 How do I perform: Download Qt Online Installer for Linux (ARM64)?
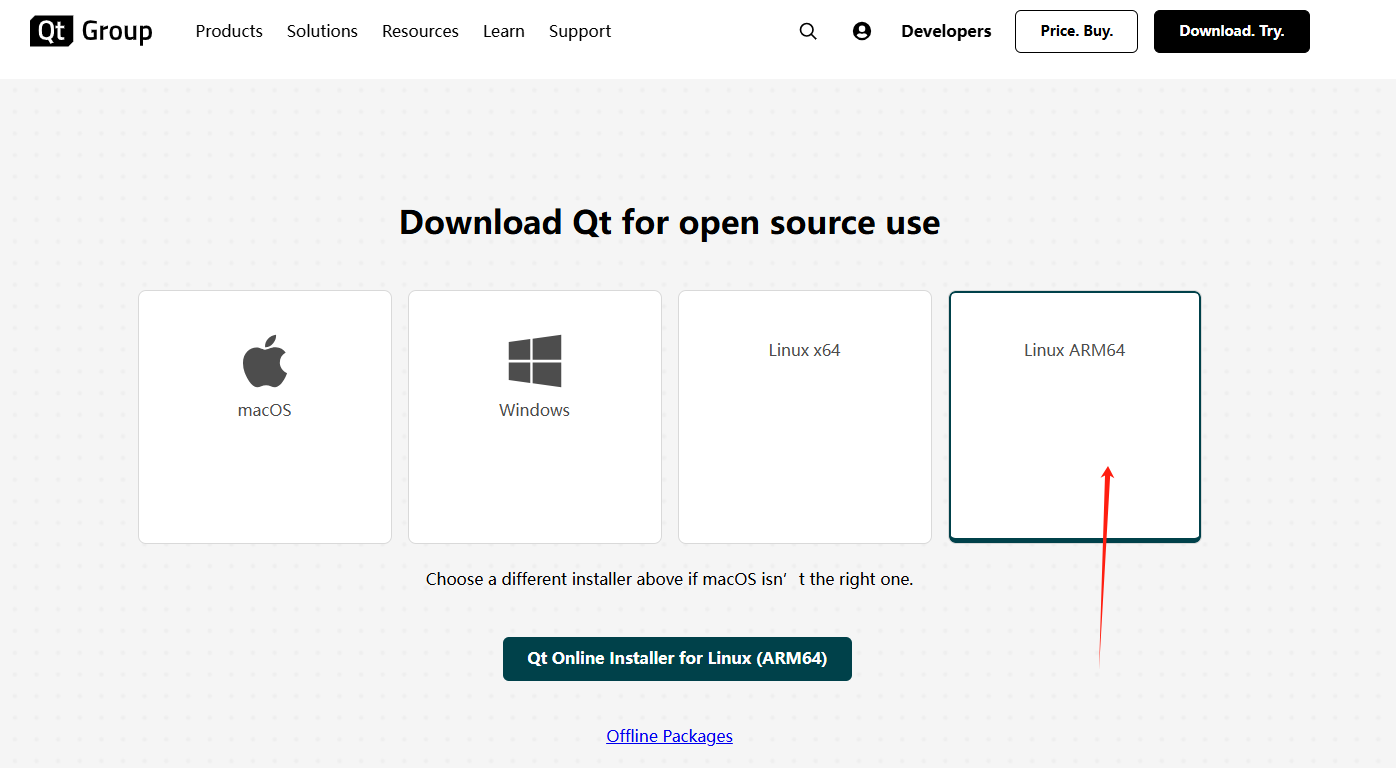[x=677, y=659]
